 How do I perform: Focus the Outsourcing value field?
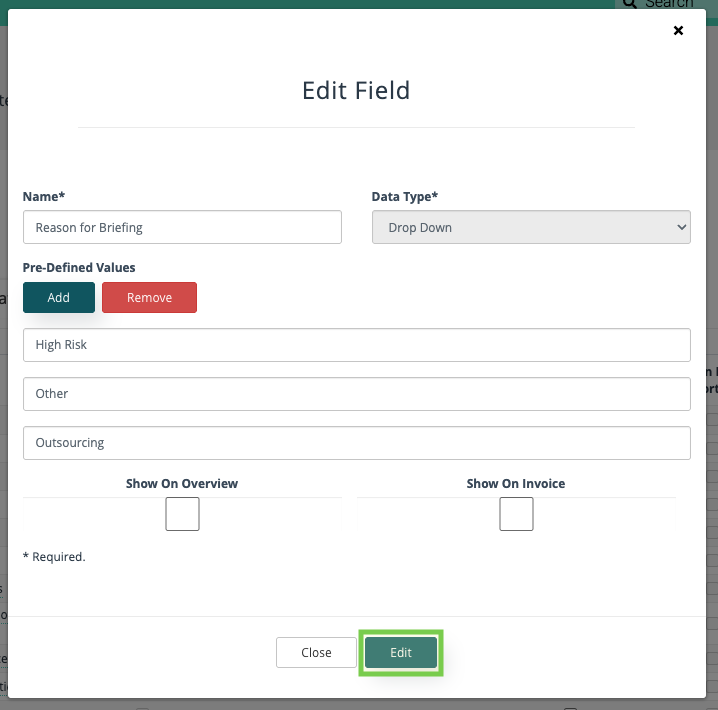click(356, 442)
